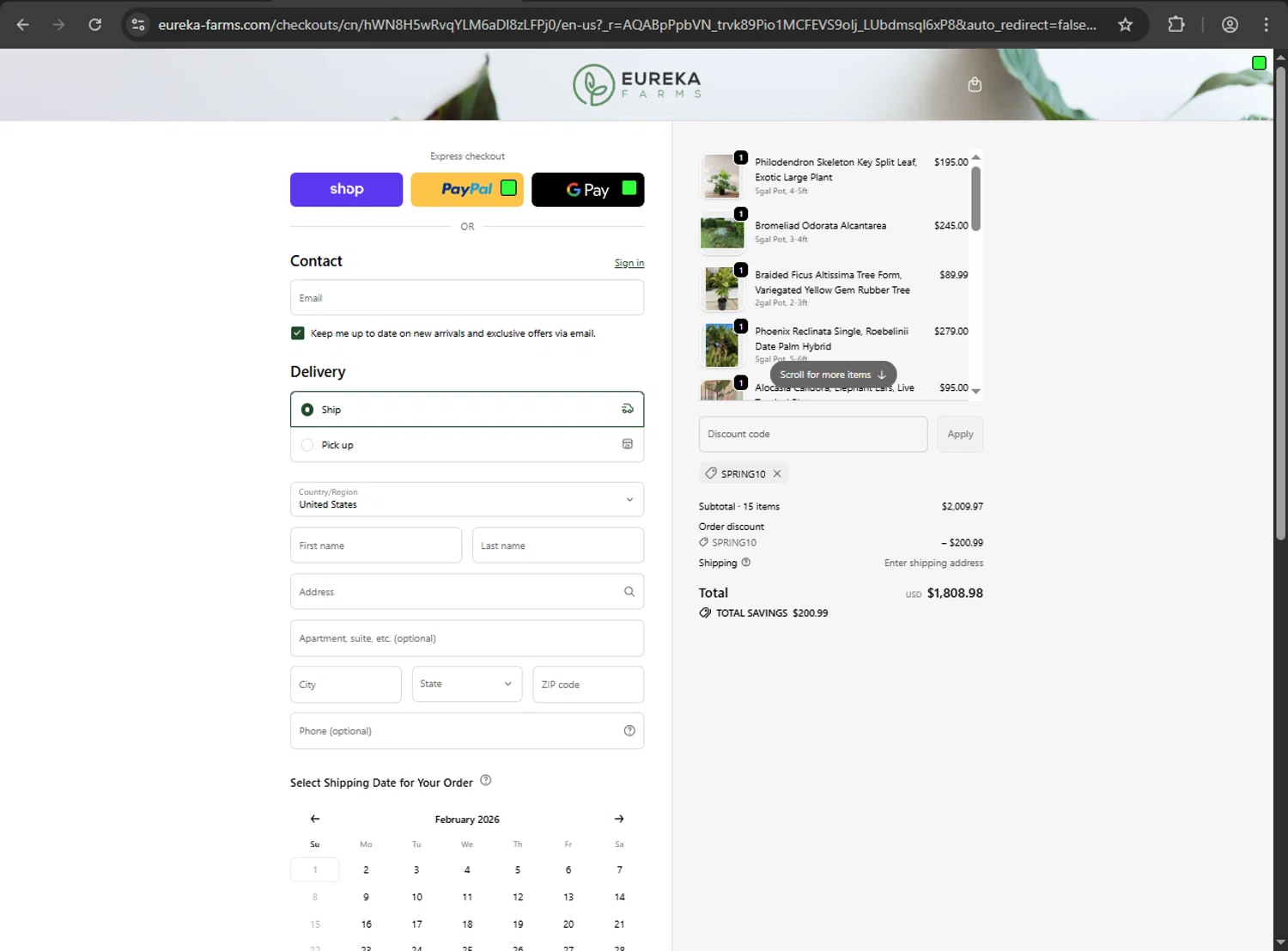Pay with PayPal express button
Image resolution: width=1288 pixels, height=951 pixels.
[x=467, y=190]
